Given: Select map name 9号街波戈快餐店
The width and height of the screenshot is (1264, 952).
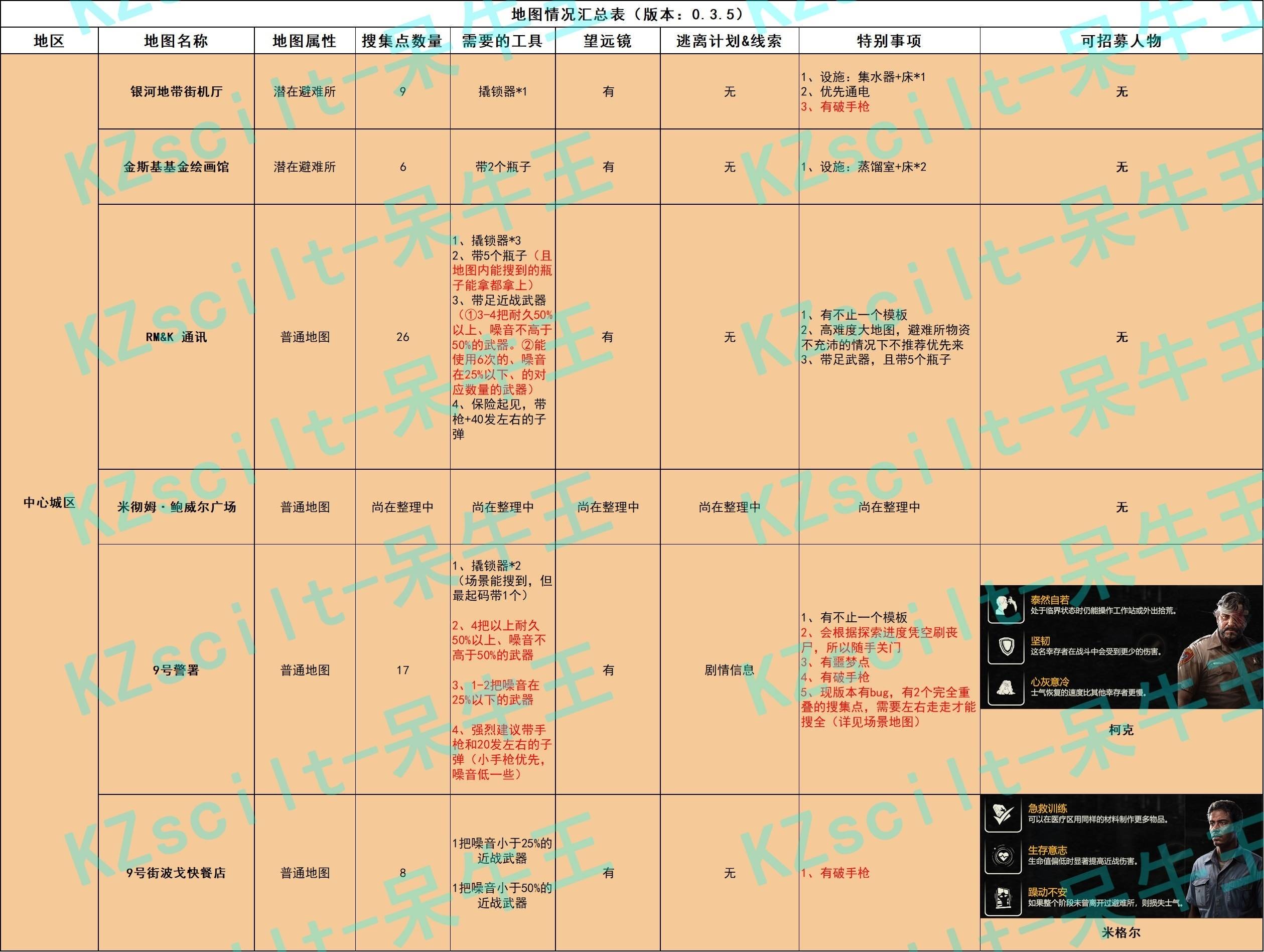Looking at the screenshot, I should coord(176,873).
